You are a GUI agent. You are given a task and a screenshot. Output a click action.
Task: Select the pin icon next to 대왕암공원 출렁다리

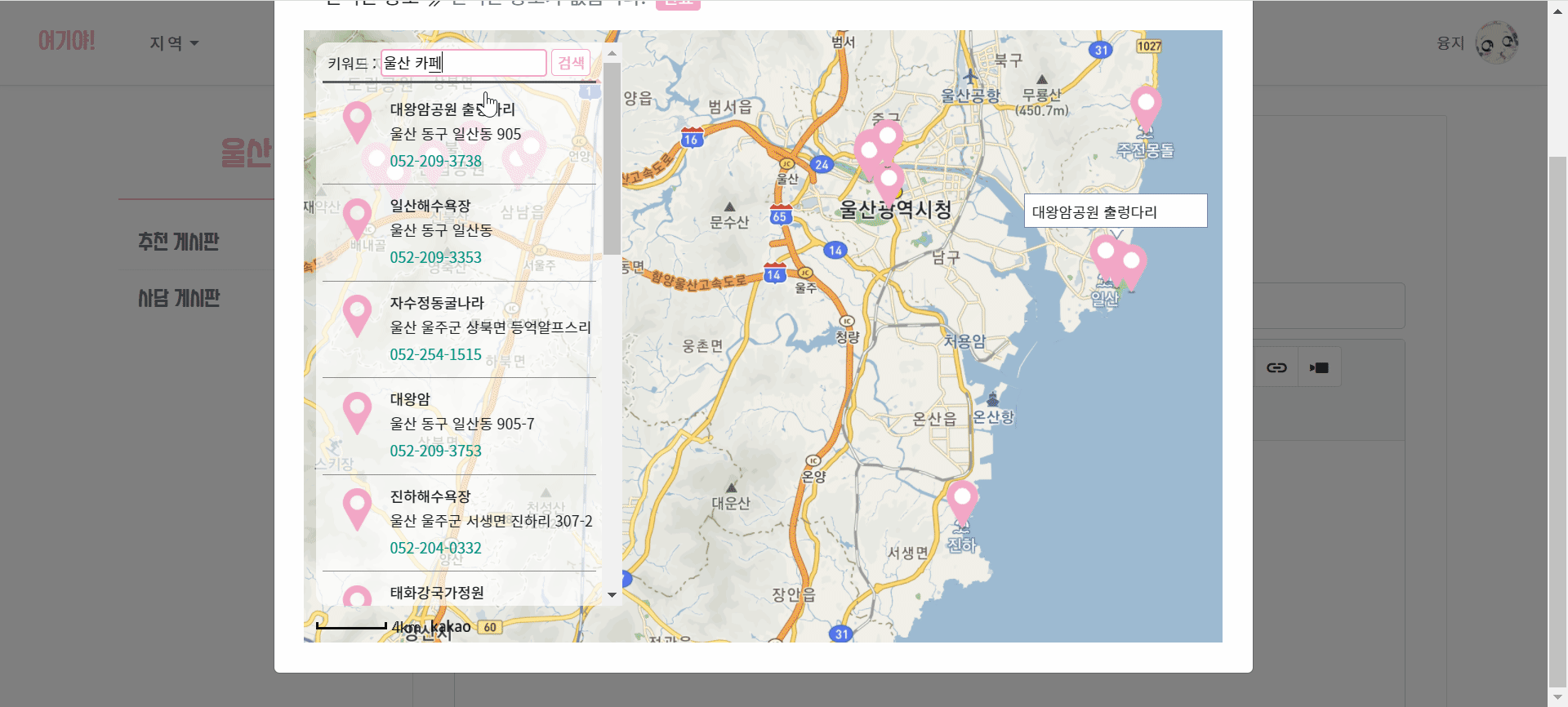[x=357, y=123]
